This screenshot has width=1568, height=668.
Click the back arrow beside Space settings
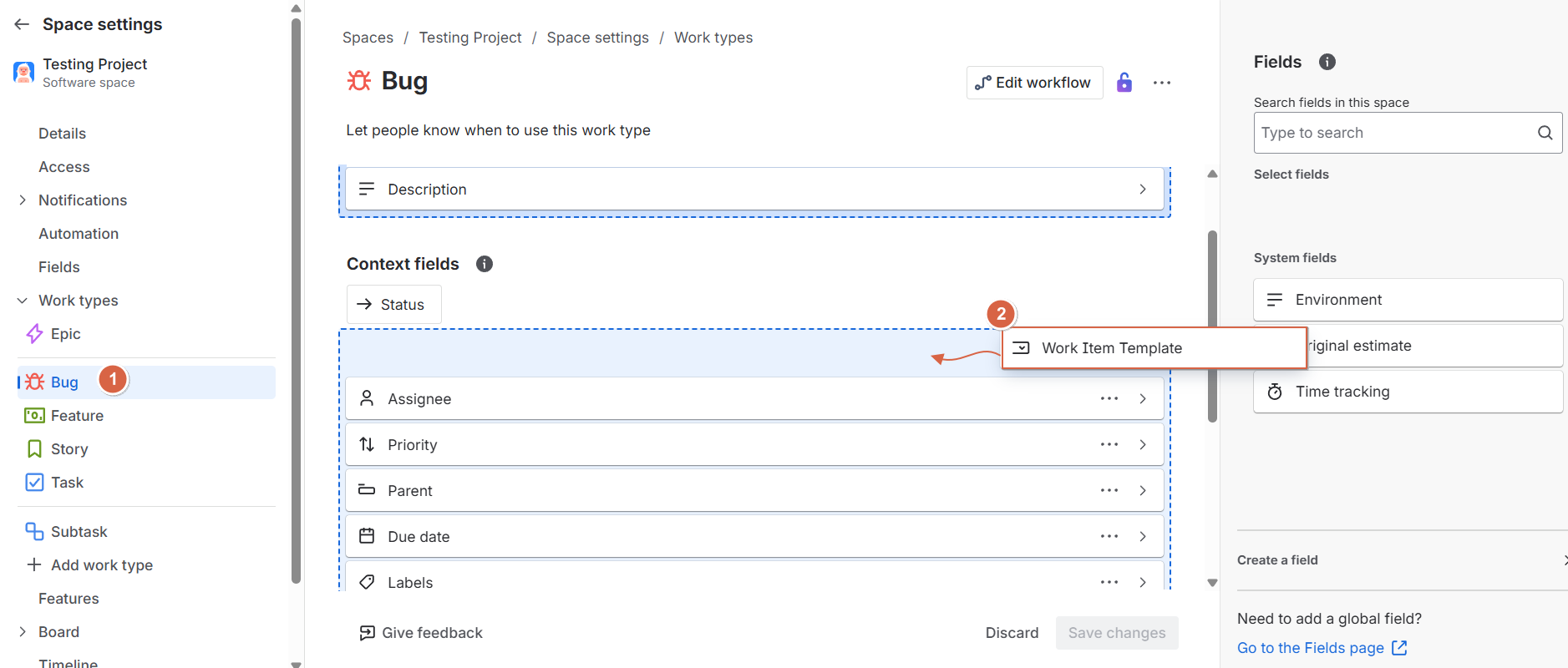coord(22,24)
